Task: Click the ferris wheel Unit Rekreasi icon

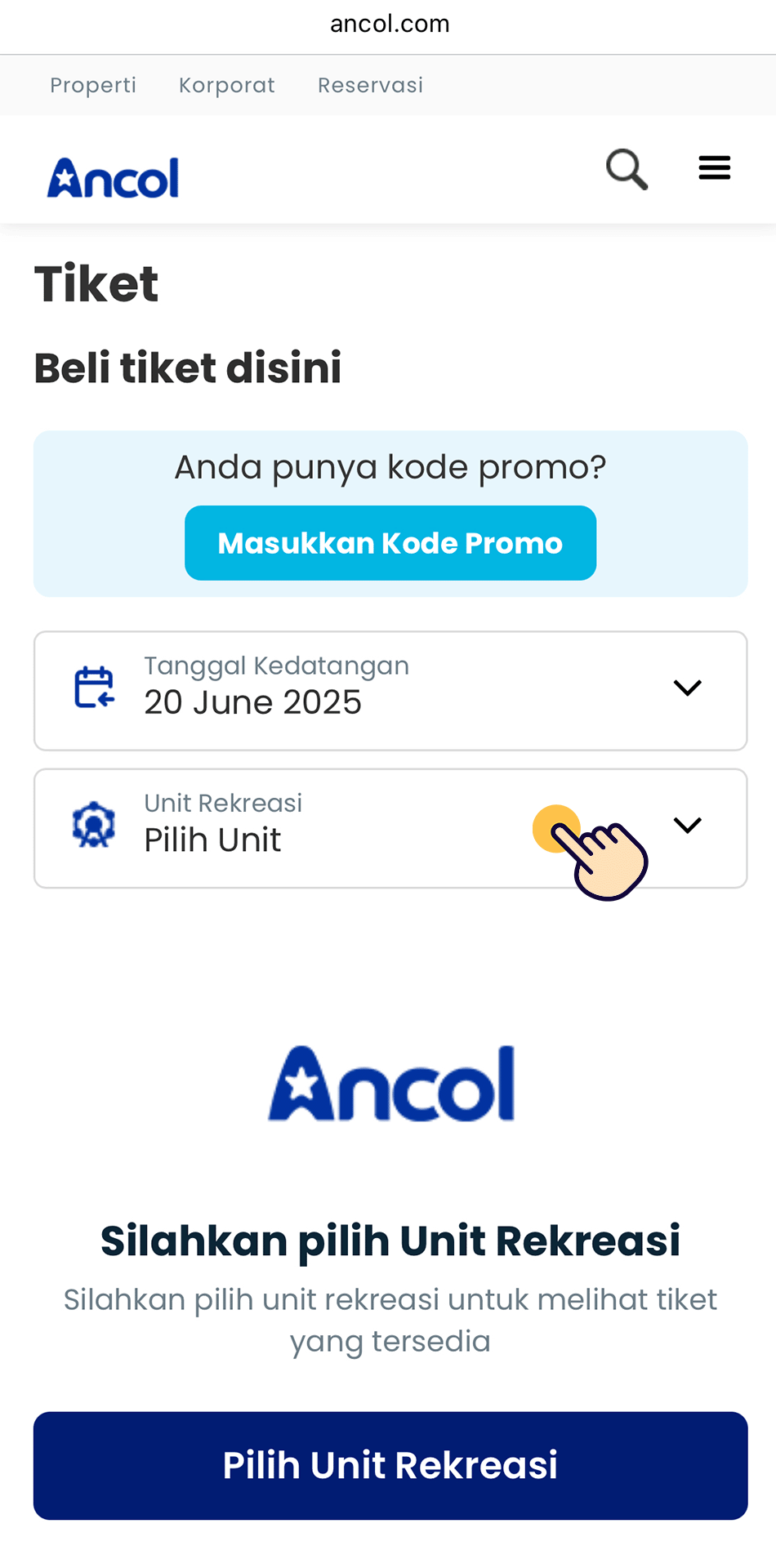Action: point(94,824)
